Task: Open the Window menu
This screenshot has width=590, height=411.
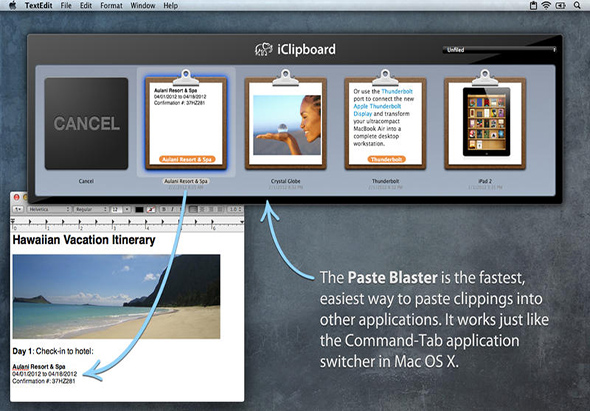Action: point(143,6)
